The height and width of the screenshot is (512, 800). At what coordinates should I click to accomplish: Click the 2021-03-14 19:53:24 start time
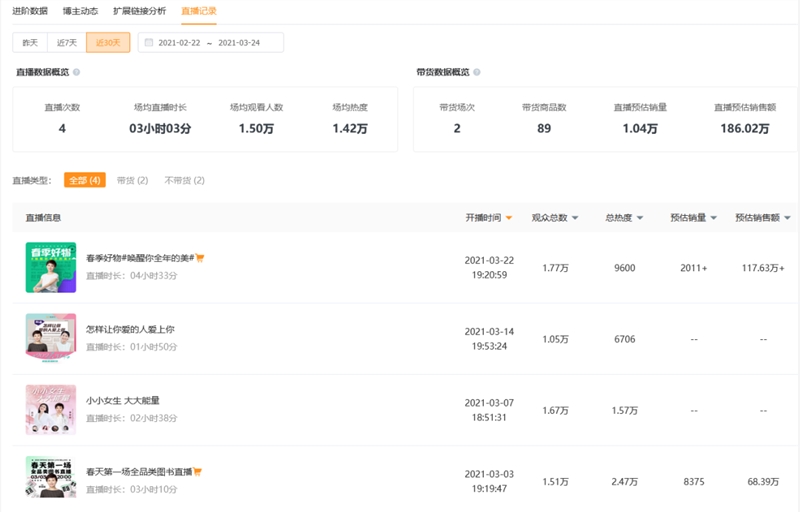pos(489,339)
